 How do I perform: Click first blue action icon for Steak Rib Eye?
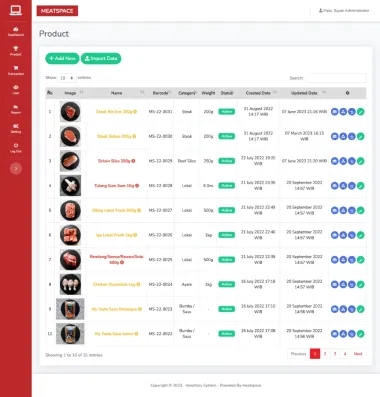(x=335, y=112)
